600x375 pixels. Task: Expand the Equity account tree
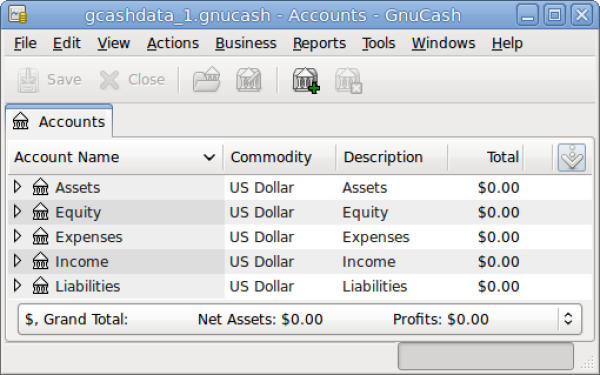[x=17, y=212]
